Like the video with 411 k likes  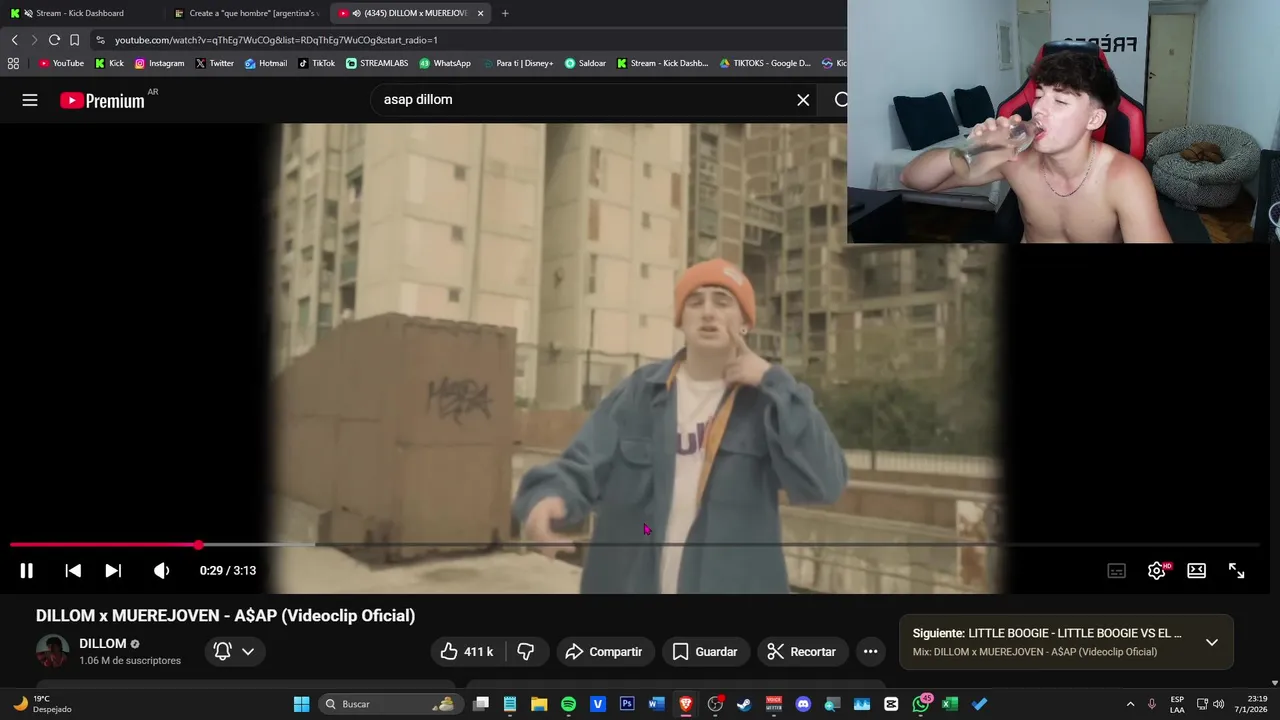[x=468, y=652]
